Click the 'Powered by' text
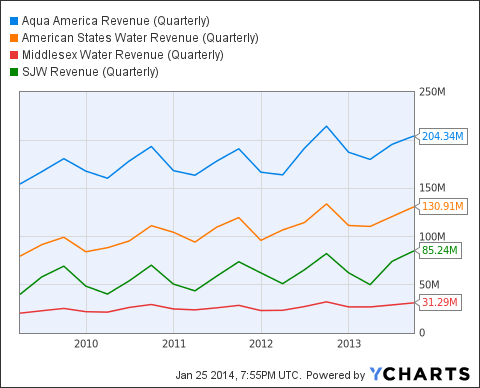Screen dimensions: 480x388 point(336,375)
